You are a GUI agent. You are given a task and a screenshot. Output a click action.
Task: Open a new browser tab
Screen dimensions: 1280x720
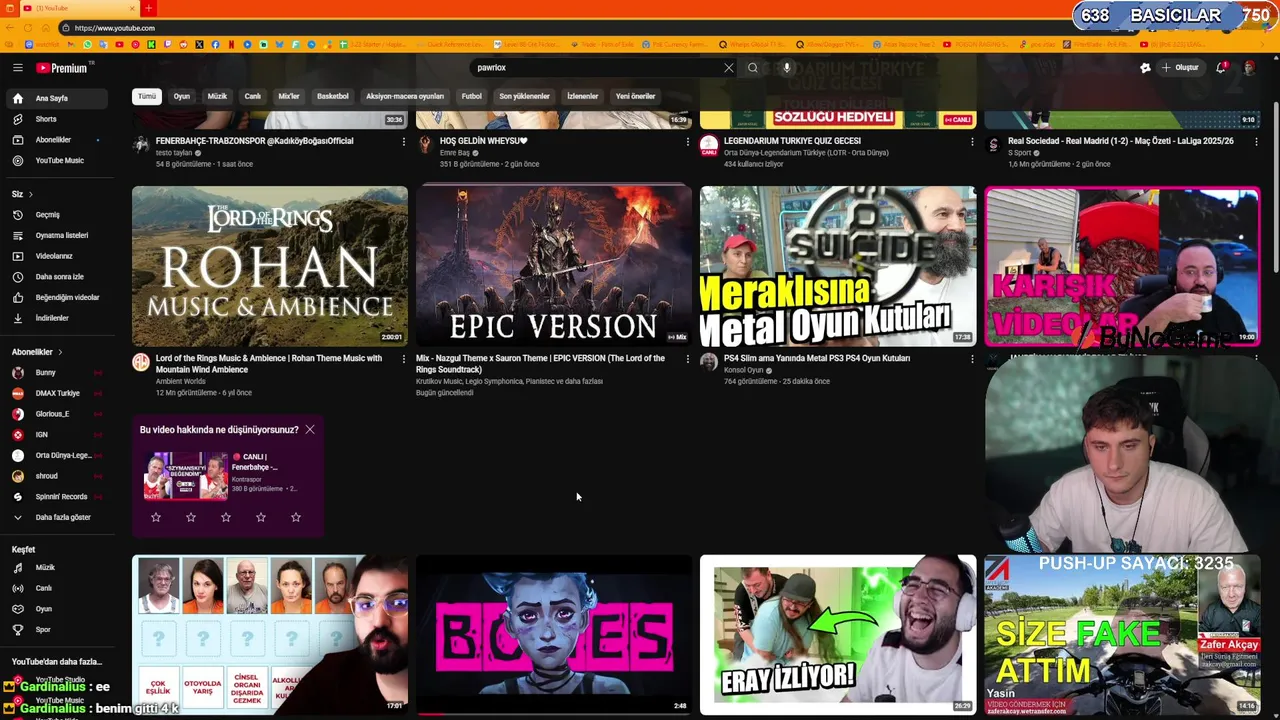click(x=148, y=8)
